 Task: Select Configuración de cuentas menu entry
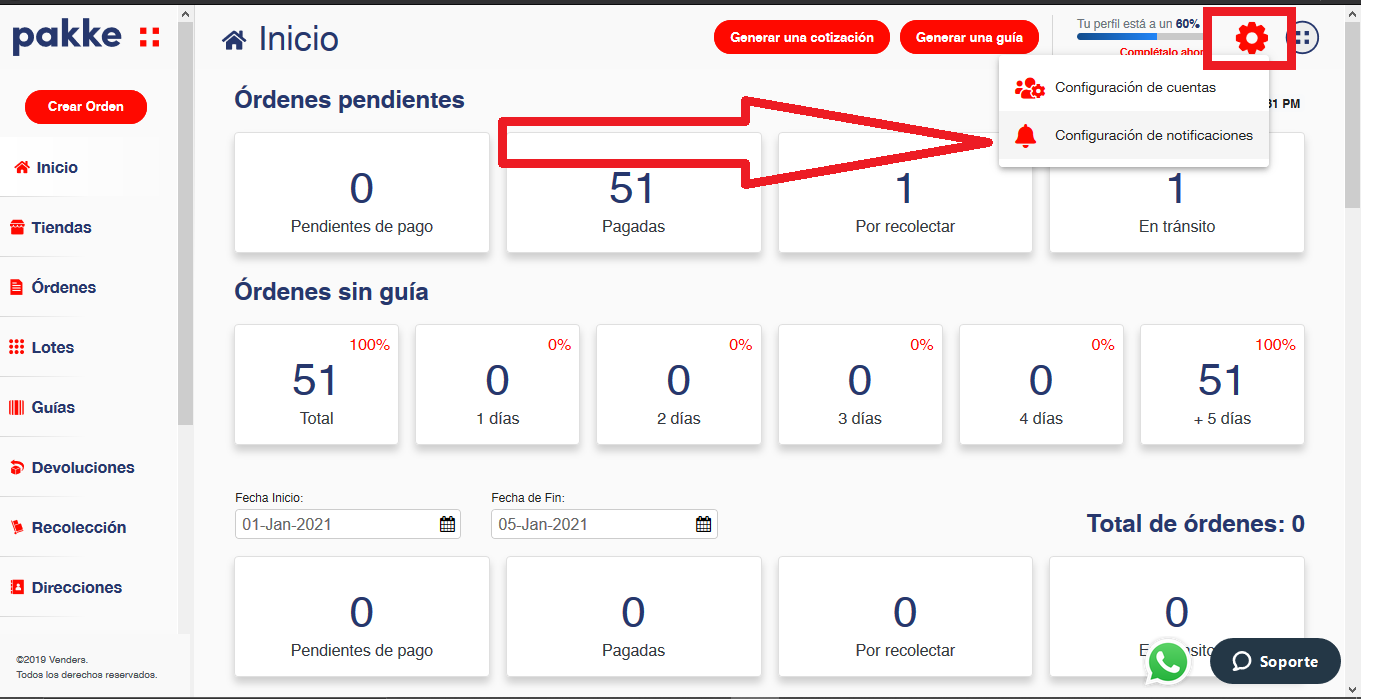pos(1134,88)
